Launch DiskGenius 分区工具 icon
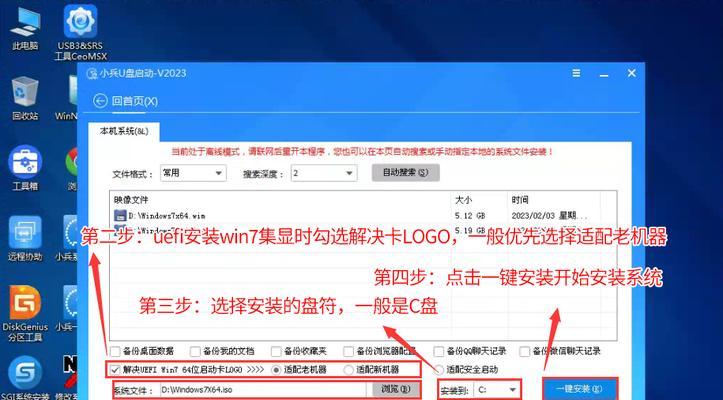Screen dimensions: 723x400 pyautogui.click(x=25, y=314)
